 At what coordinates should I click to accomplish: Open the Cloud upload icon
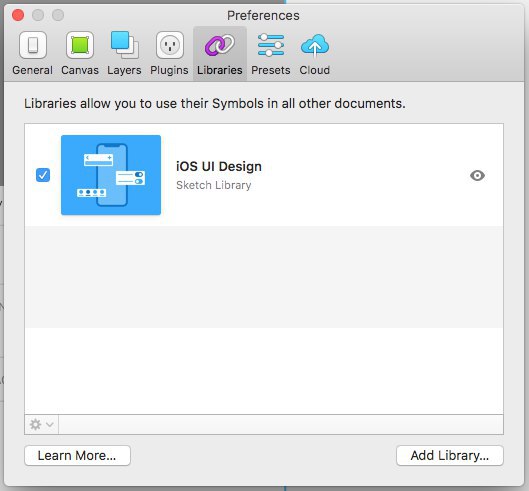(x=314, y=45)
